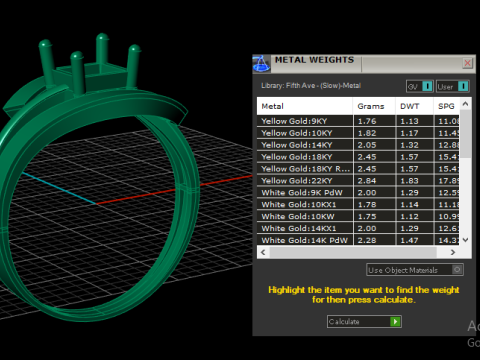Click the 2.28 grams value for 14K PdW
This screenshot has width=480, height=360.
coord(367,240)
